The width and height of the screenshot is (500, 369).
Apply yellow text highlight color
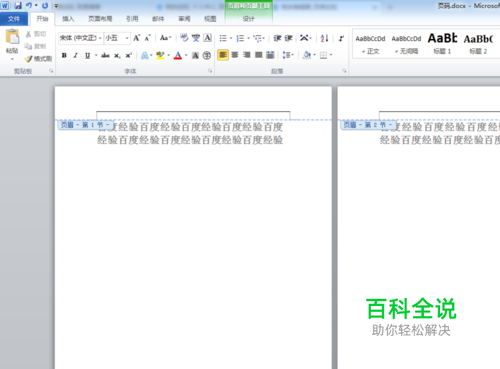coord(160,55)
